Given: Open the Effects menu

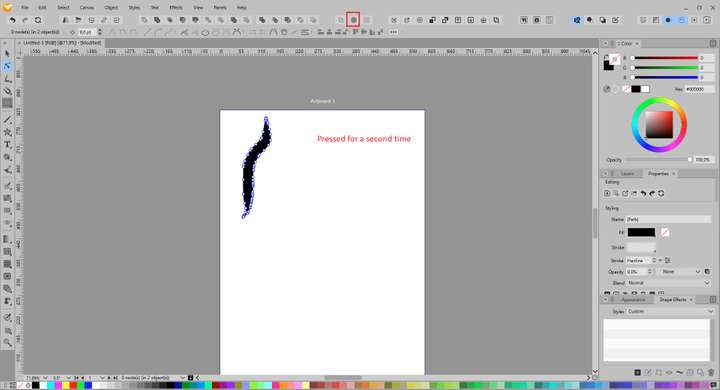Looking at the screenshot, I should [176, 8].
